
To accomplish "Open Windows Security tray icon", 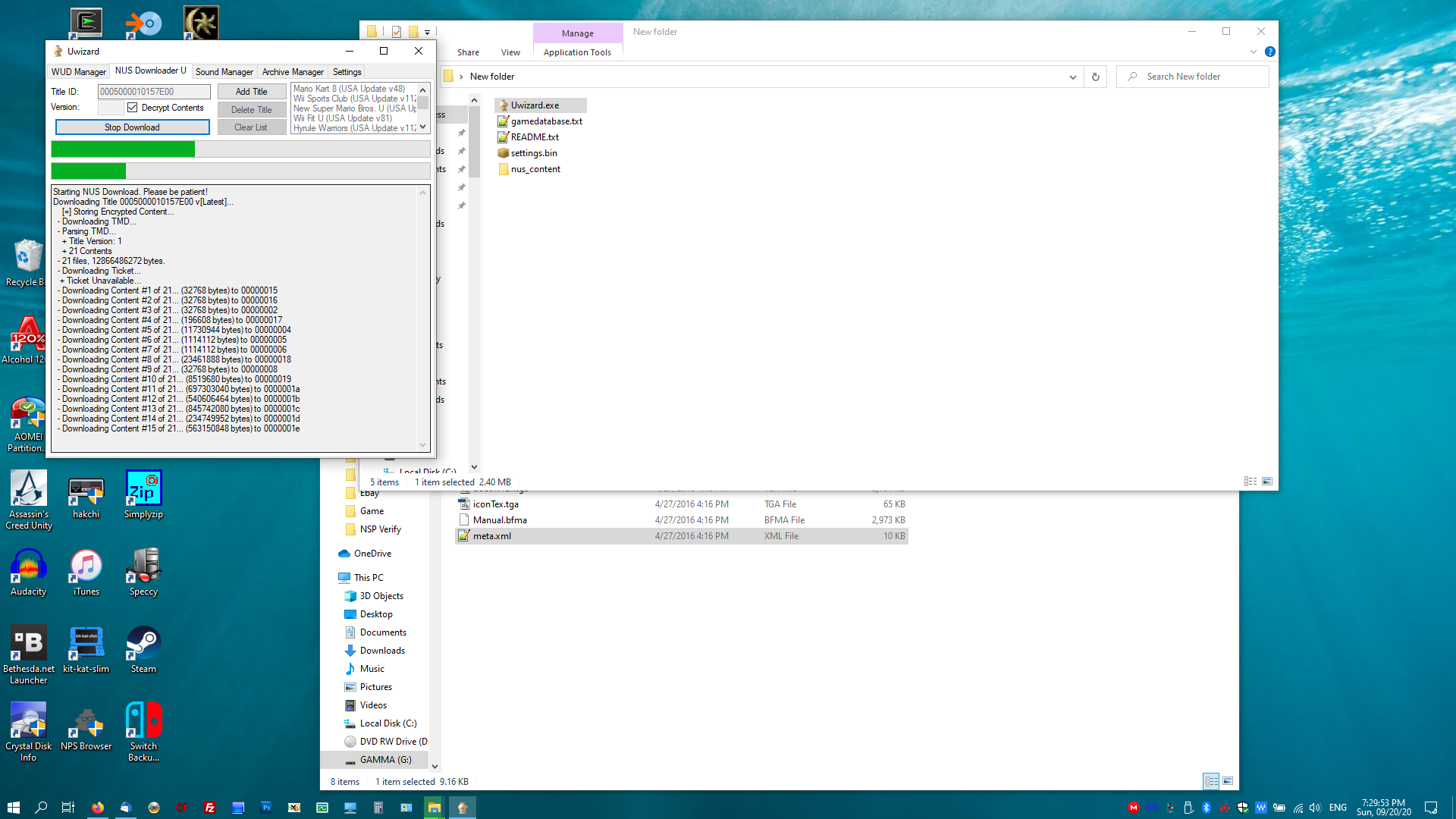I will tap(1243, 808).
